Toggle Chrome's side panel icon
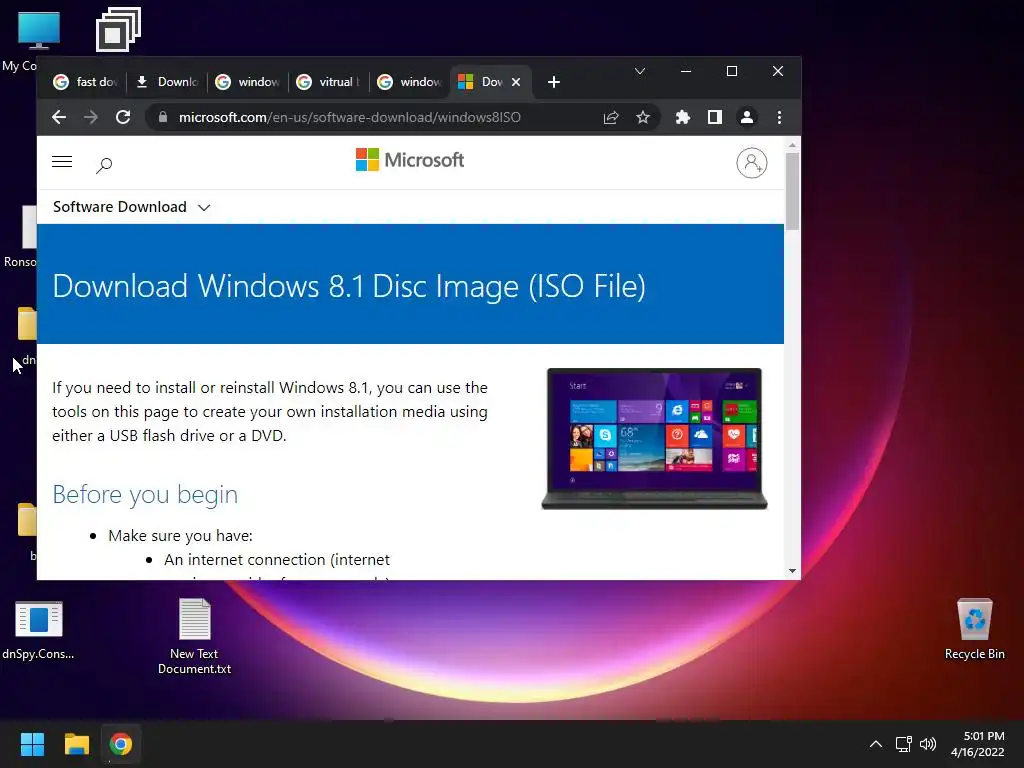The image size is (1024, 768). click(x=714, y=118)
